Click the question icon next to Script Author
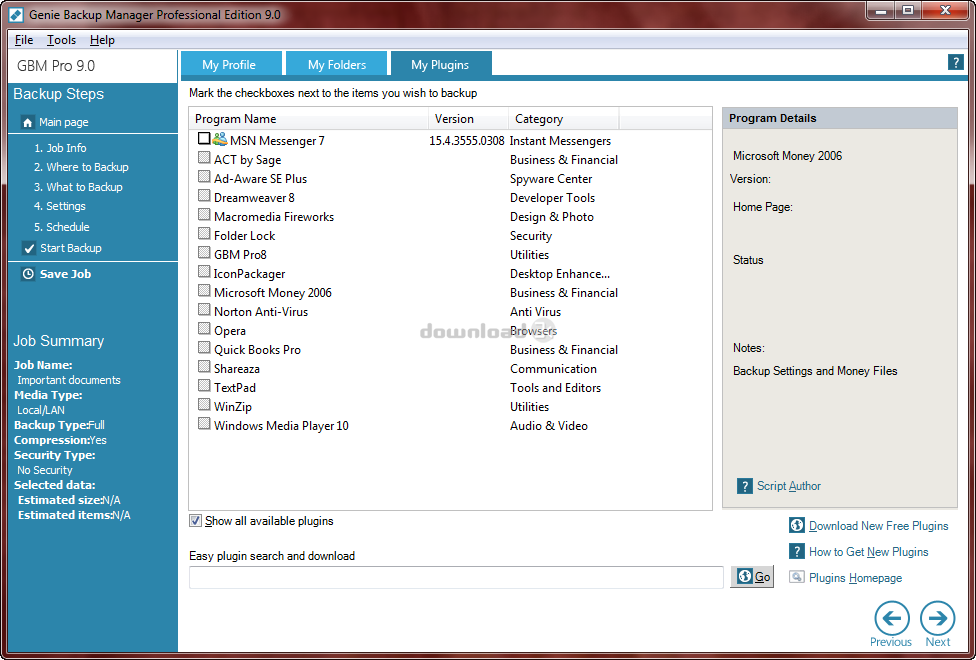Viewport: 976px width, 660px height. point(744,486)
